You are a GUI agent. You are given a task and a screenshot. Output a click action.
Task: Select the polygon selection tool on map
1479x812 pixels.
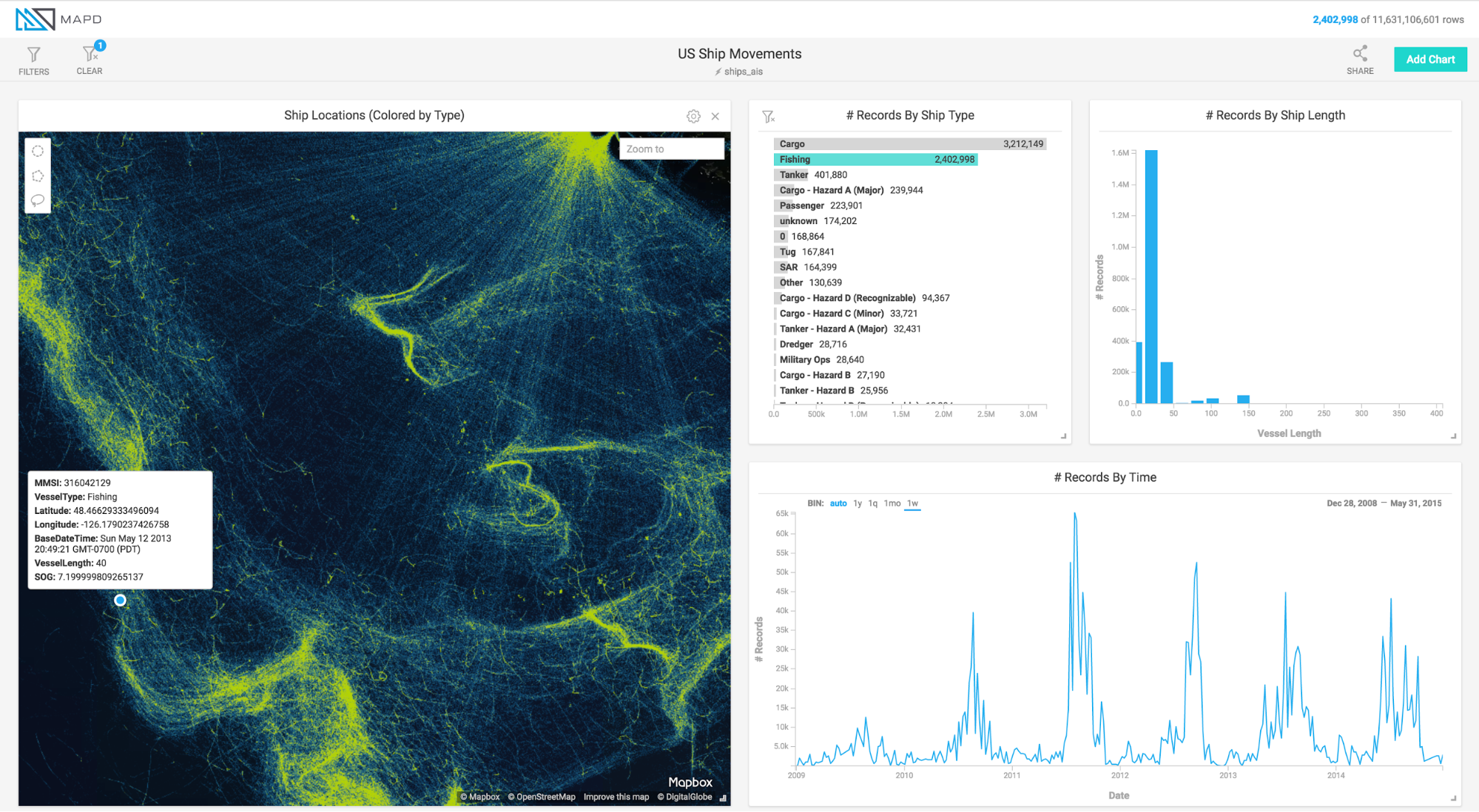(x=38, y=176)
